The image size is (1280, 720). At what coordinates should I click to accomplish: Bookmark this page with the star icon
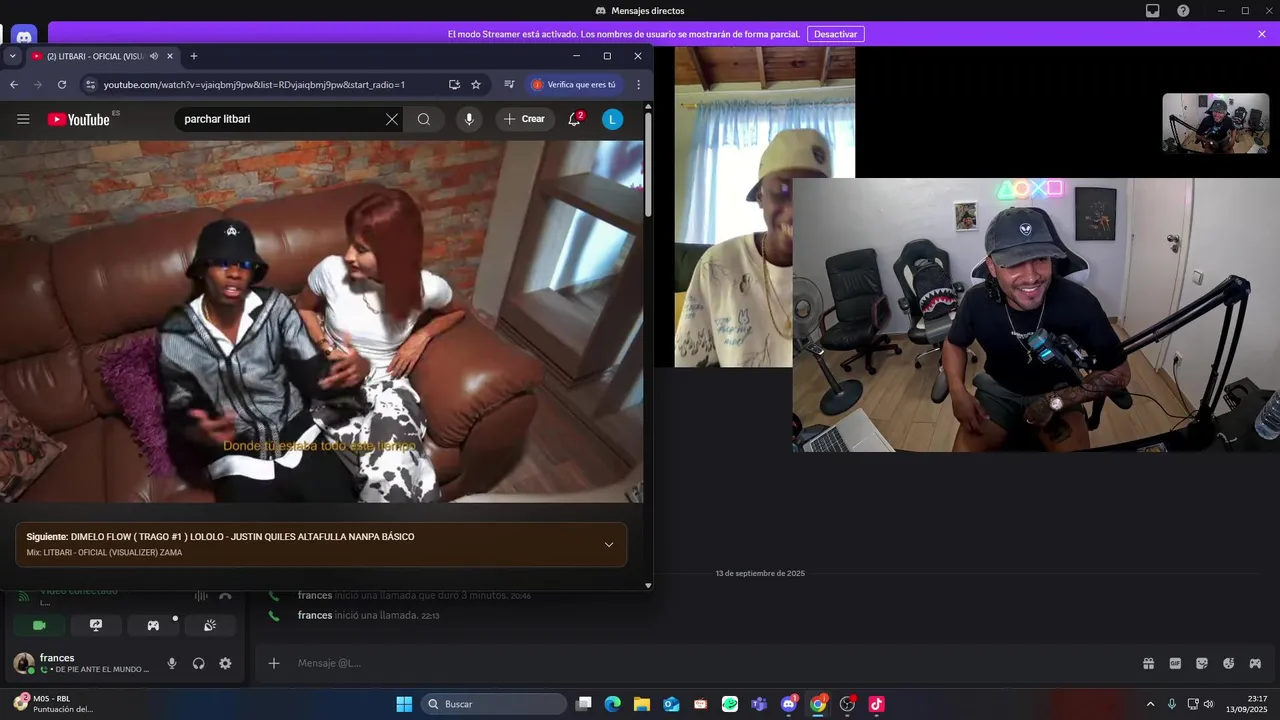pyautogui.click(x=476, y=85)
